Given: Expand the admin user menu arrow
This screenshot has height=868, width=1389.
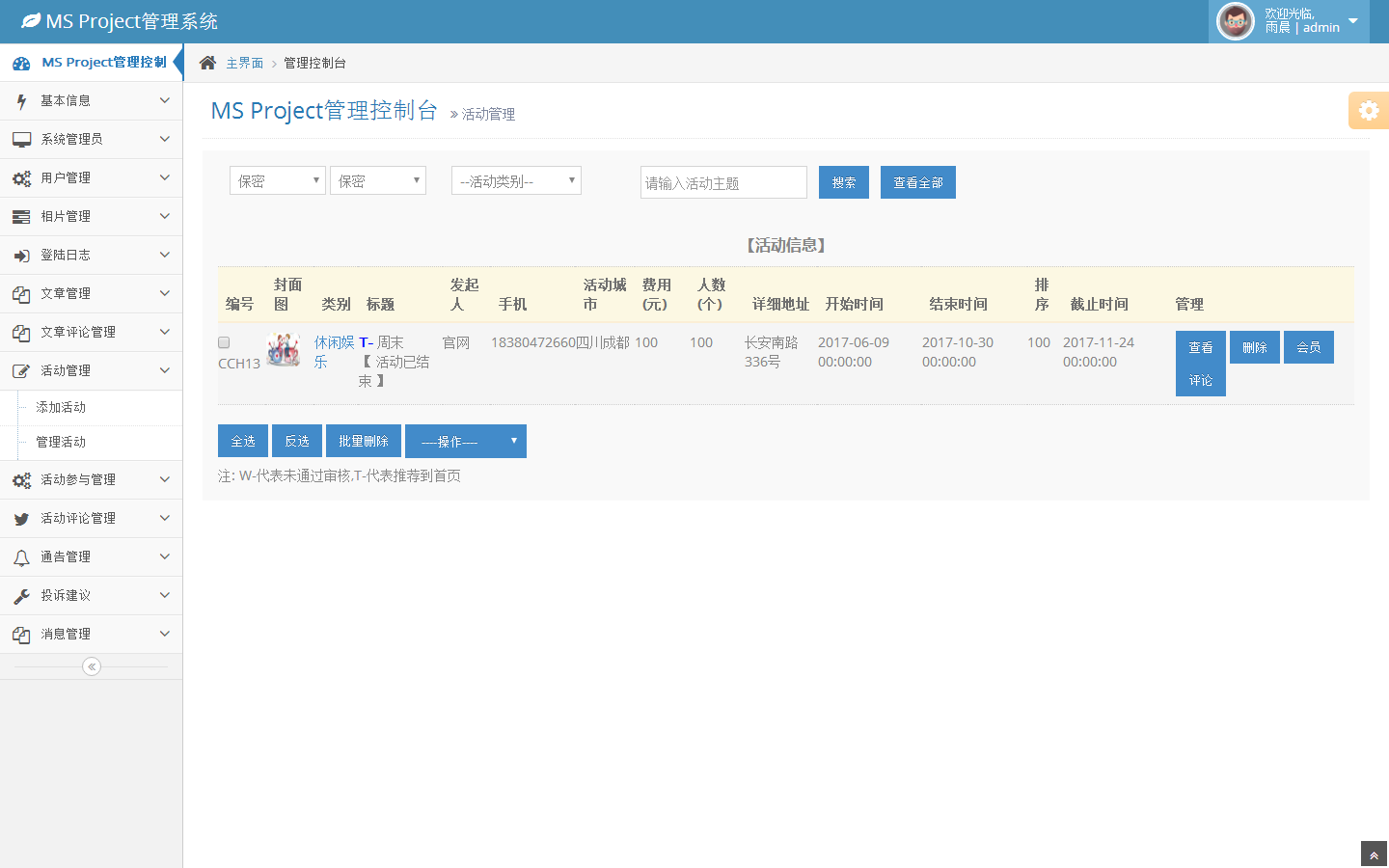Looking at the screenshot, I should point(1352,21).
